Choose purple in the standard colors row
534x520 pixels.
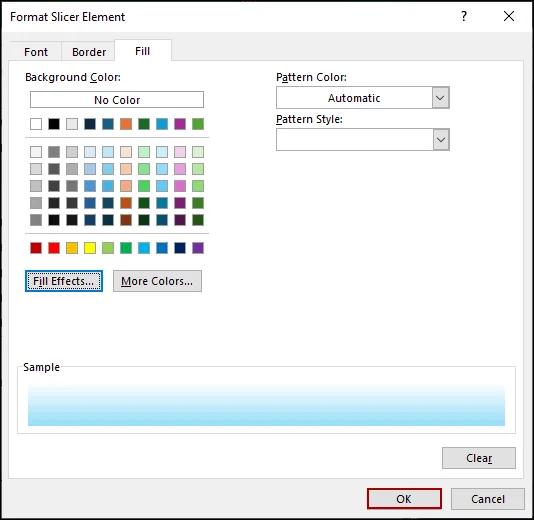198,248
